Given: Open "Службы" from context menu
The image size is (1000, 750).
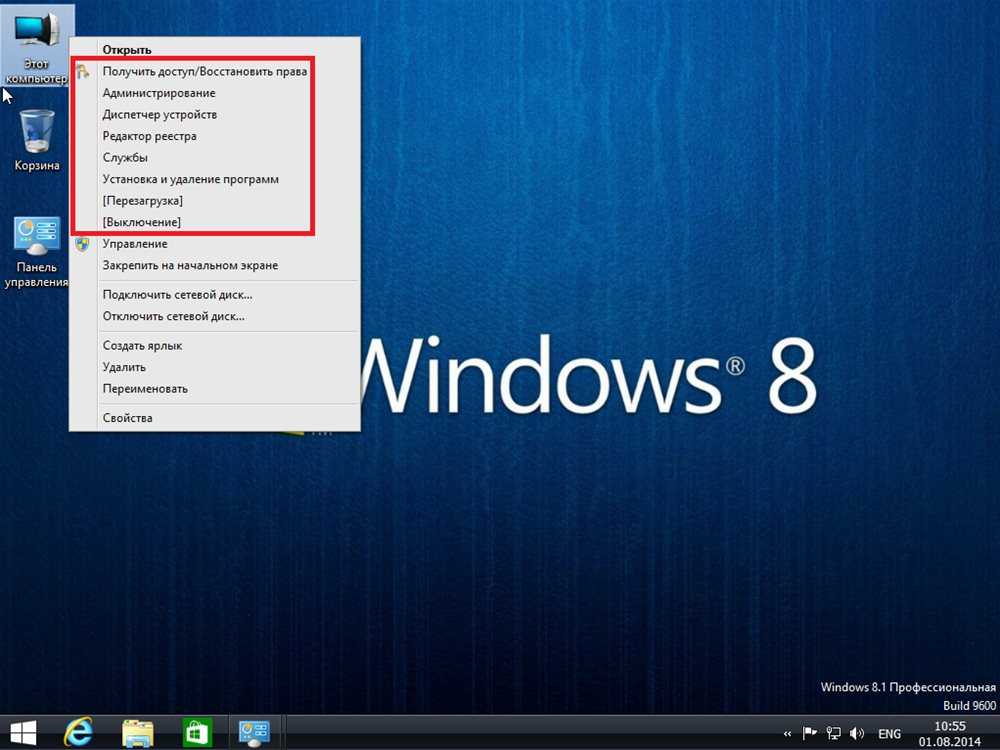Looking at the screenshot, I should (215, 158).
